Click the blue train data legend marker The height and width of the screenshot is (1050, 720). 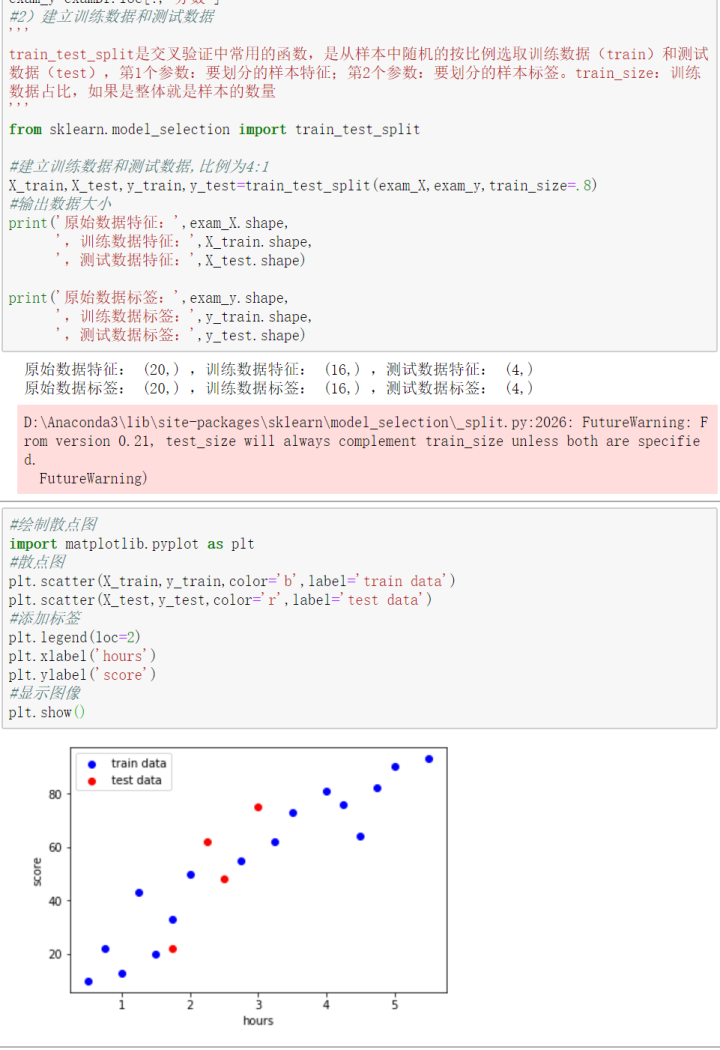[x=92, y=764]
